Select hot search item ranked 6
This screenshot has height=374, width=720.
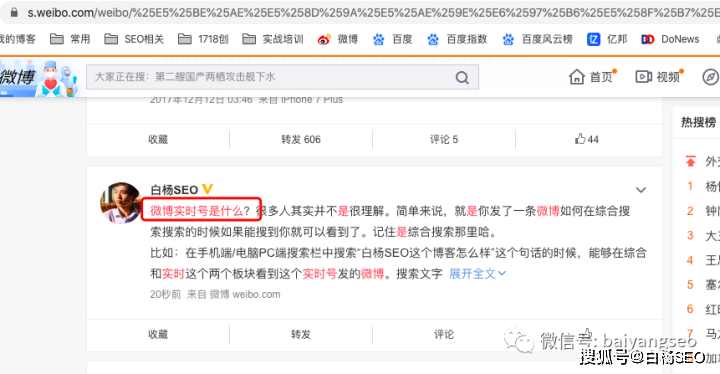coord(703,309)
